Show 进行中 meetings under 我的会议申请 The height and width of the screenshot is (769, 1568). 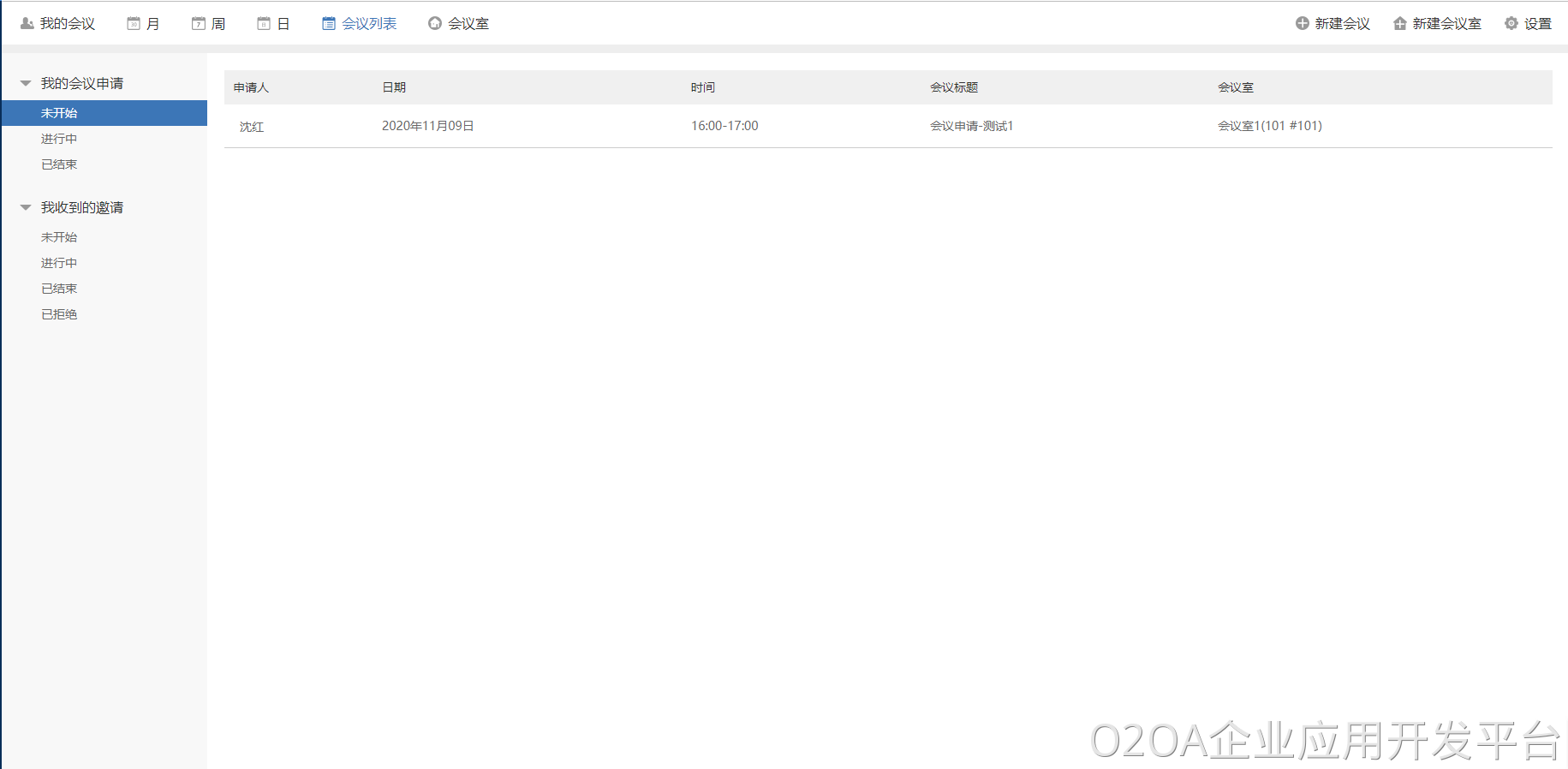click(59, 139)
